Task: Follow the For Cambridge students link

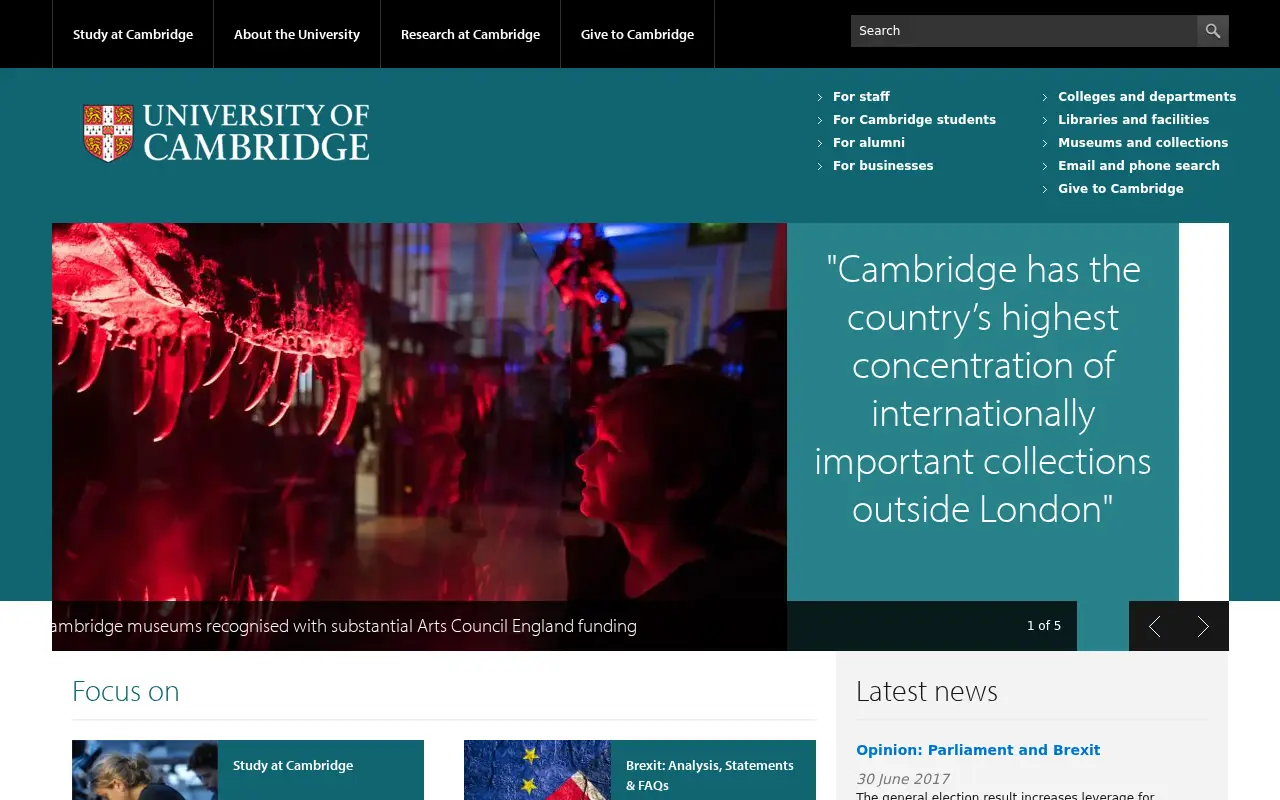Action: 914,120
